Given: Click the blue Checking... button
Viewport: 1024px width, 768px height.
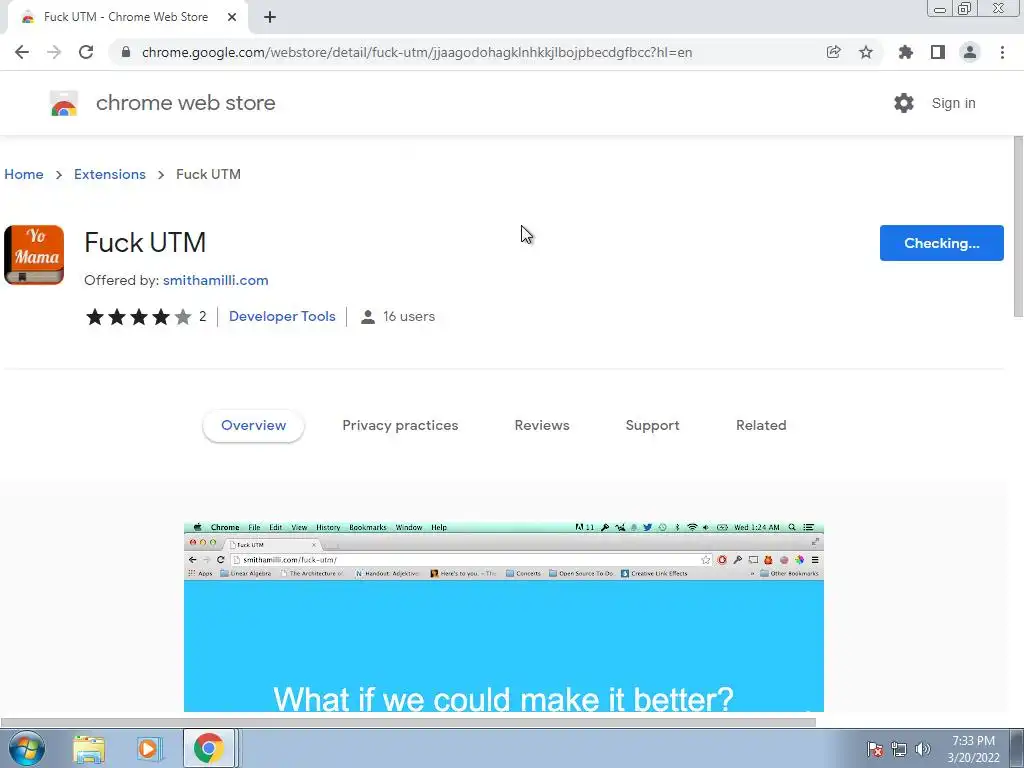Looking at the screenshot, I should pos(941,243).
